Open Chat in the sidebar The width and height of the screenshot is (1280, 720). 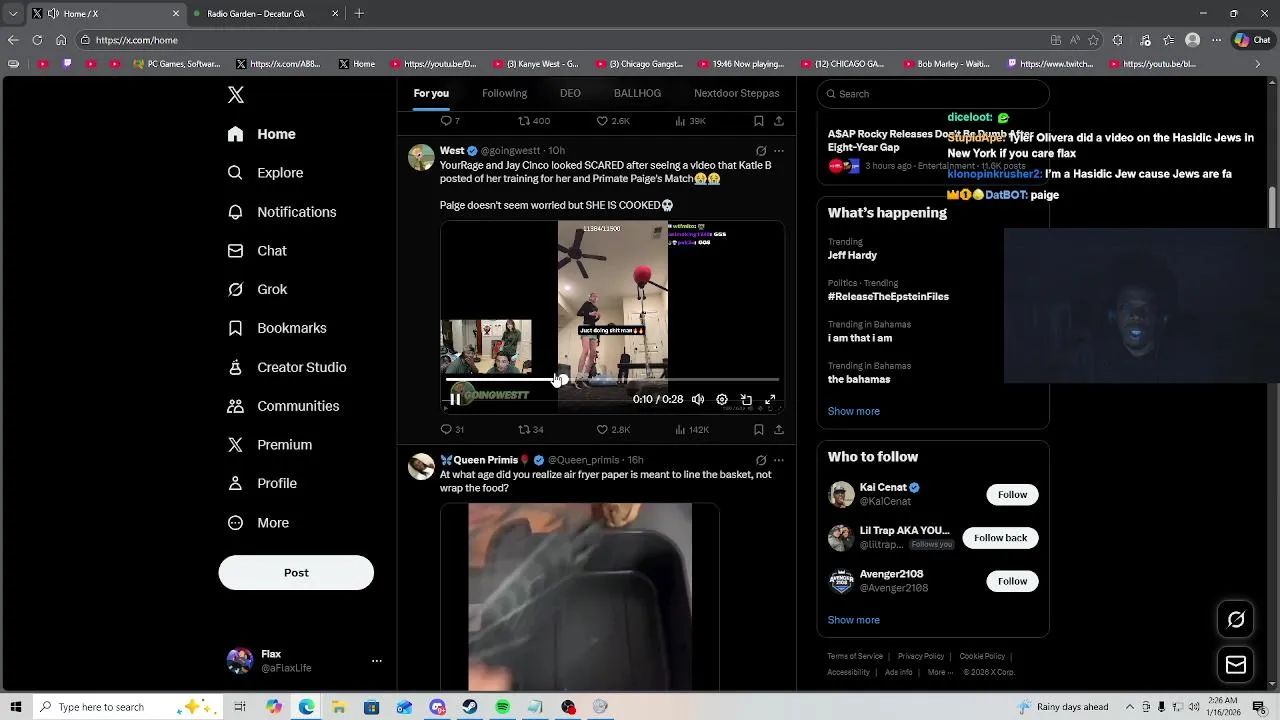(x=257, y=251)
